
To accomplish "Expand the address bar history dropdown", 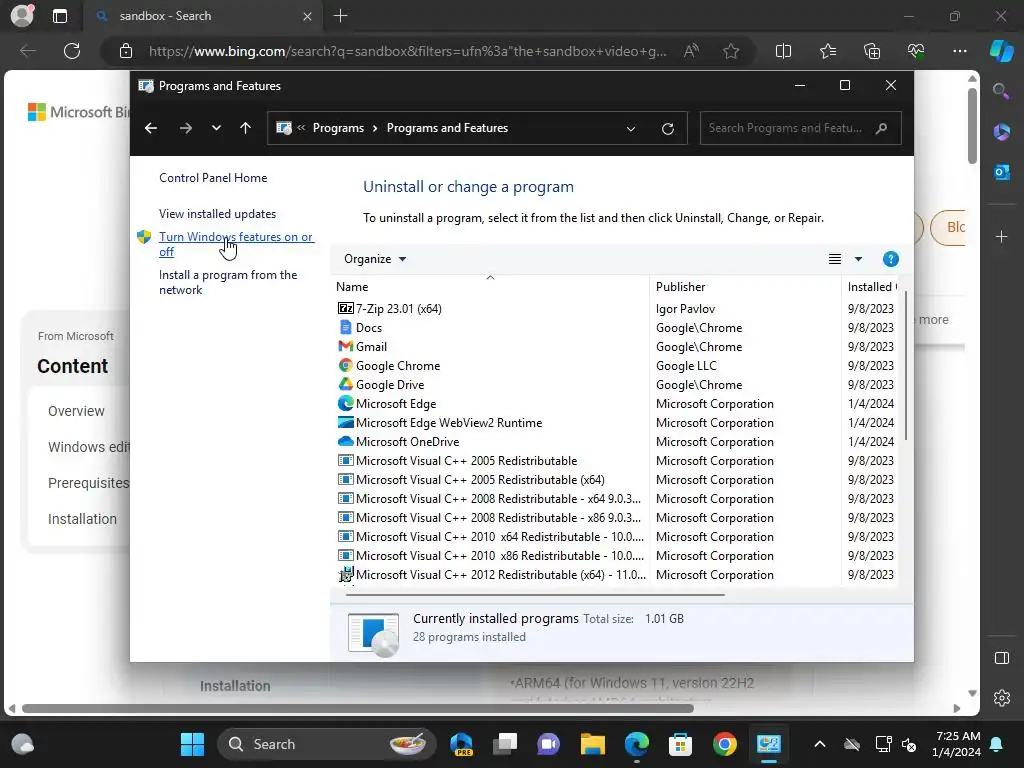I will point(631,129).
